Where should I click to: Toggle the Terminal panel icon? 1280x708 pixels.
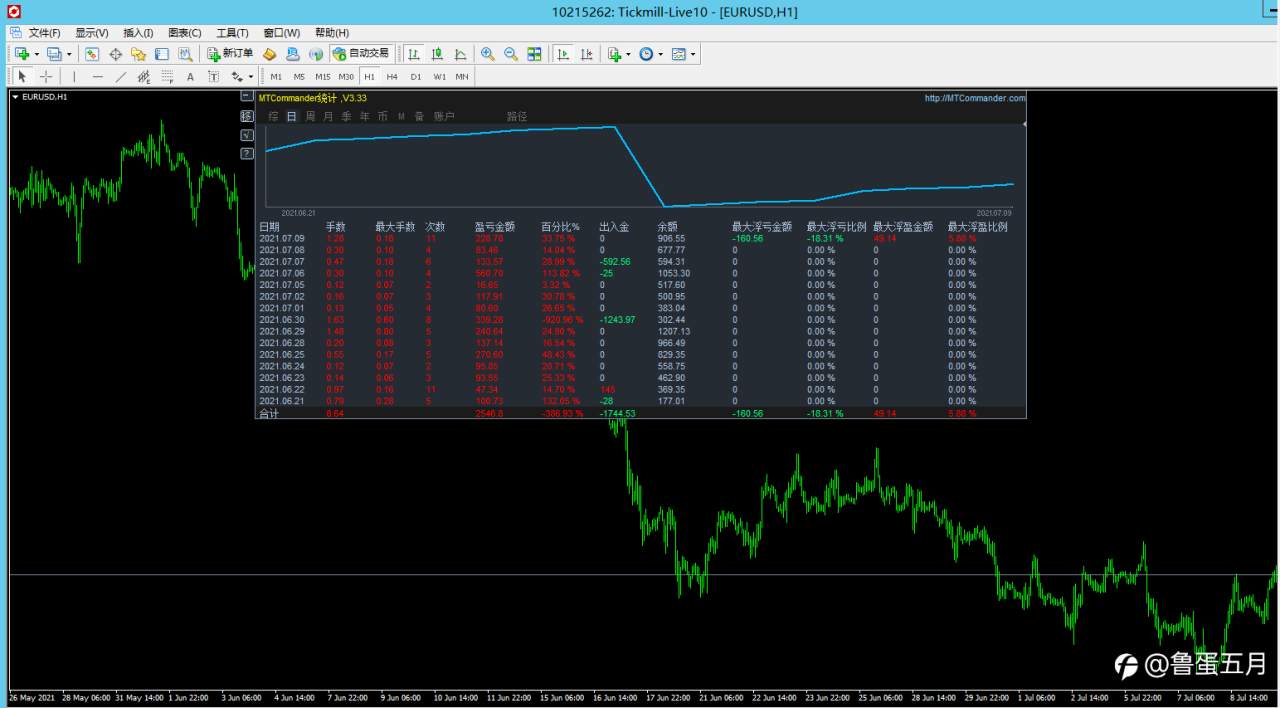click(162, 54)
